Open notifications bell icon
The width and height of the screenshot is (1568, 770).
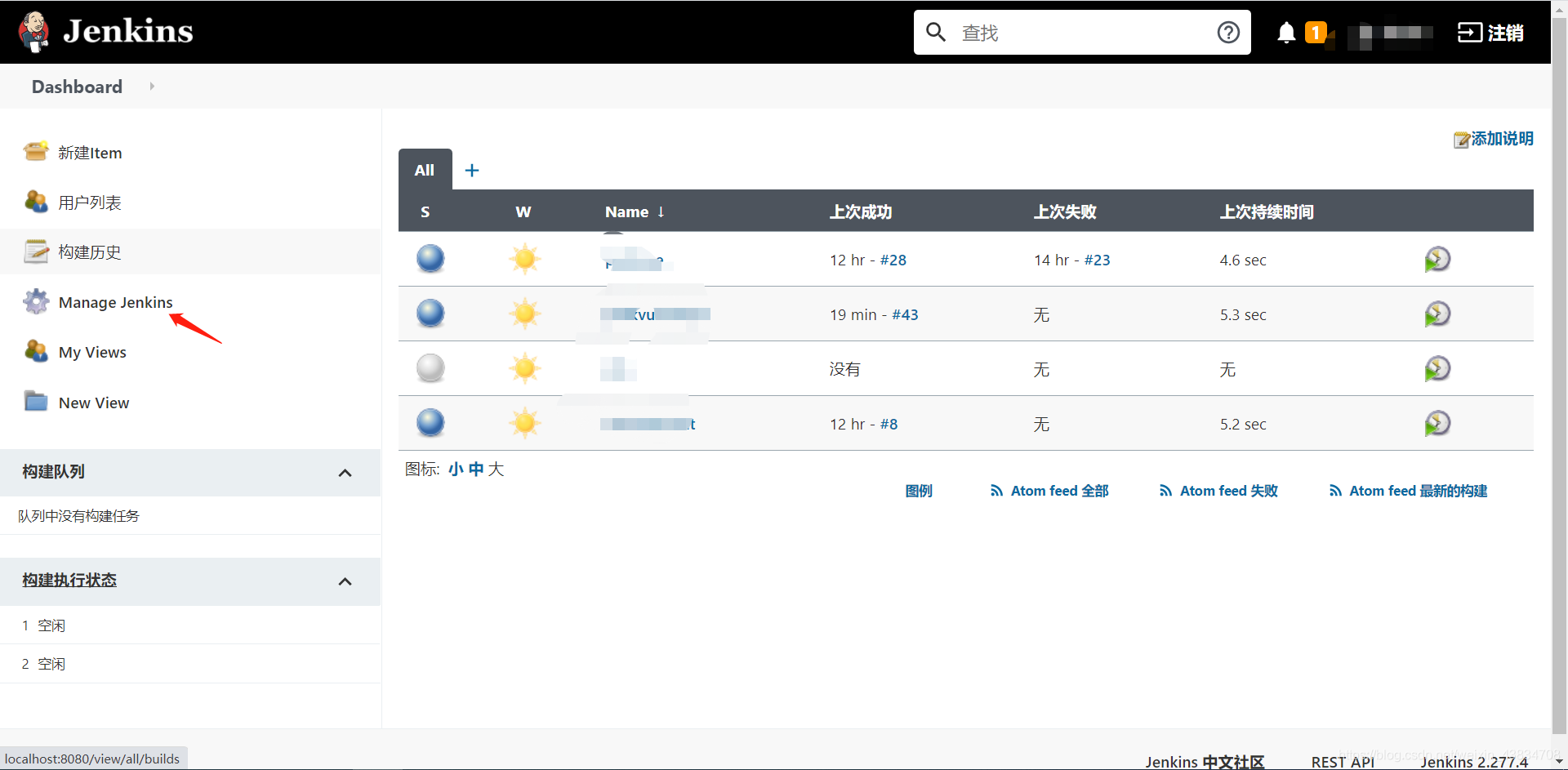pyautogui.click(x=1286, y=33)
